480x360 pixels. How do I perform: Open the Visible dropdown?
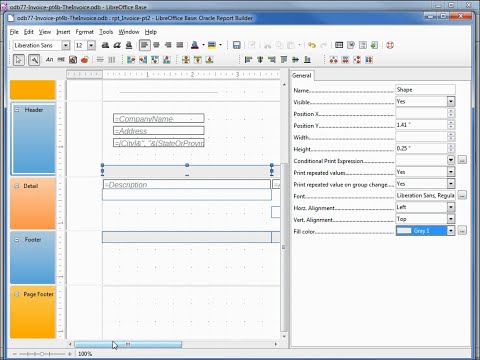(x=451, y=102)
